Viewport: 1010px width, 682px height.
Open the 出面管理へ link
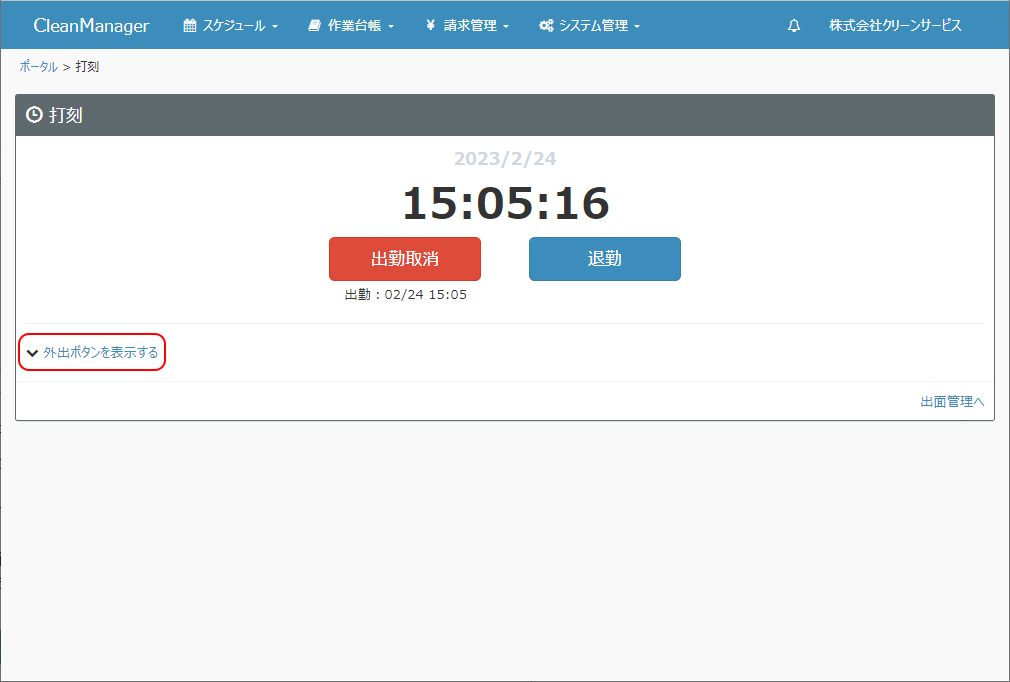pos(952,402)
